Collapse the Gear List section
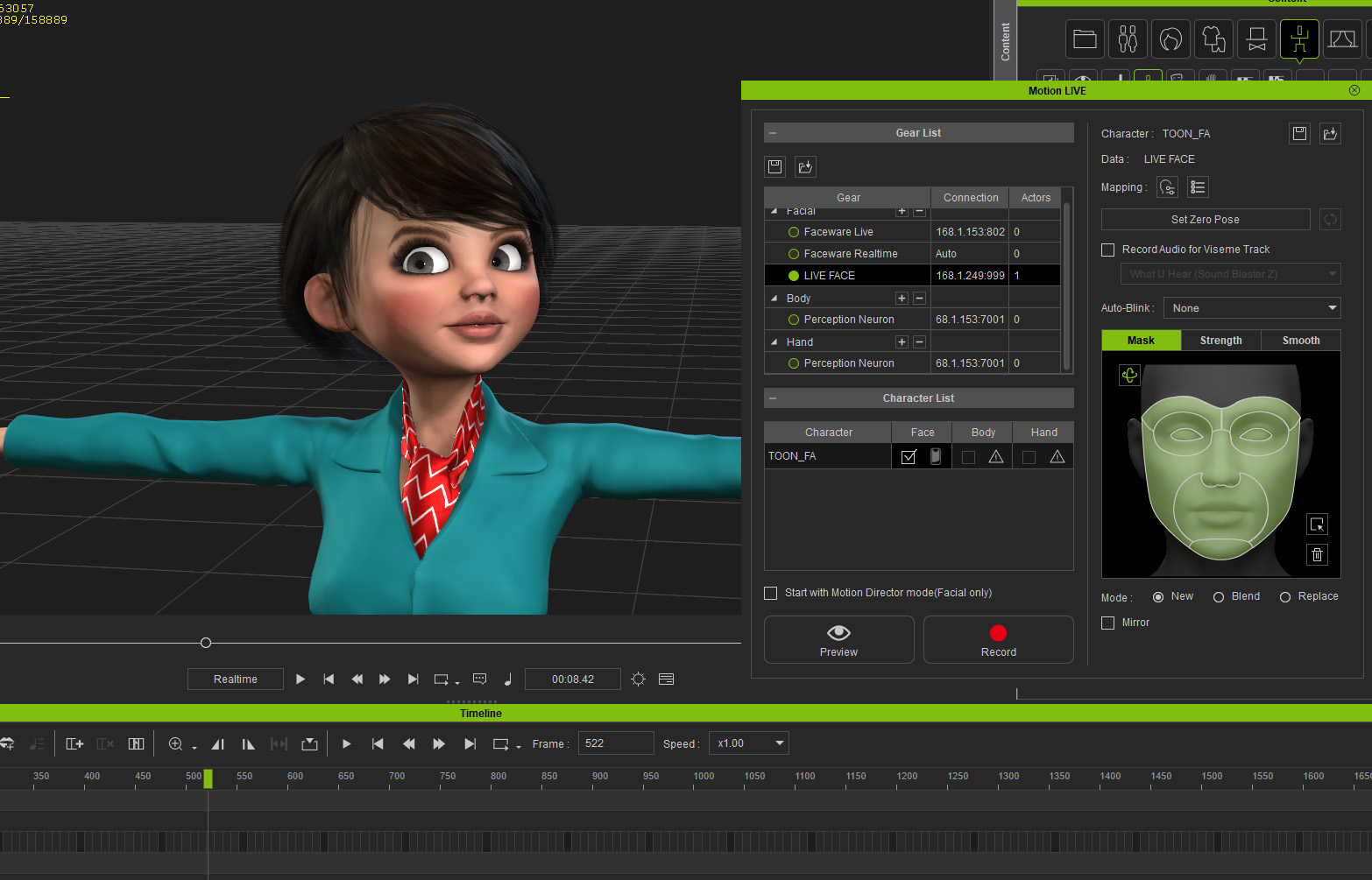The image size is (1372, 880). [773, 133]
